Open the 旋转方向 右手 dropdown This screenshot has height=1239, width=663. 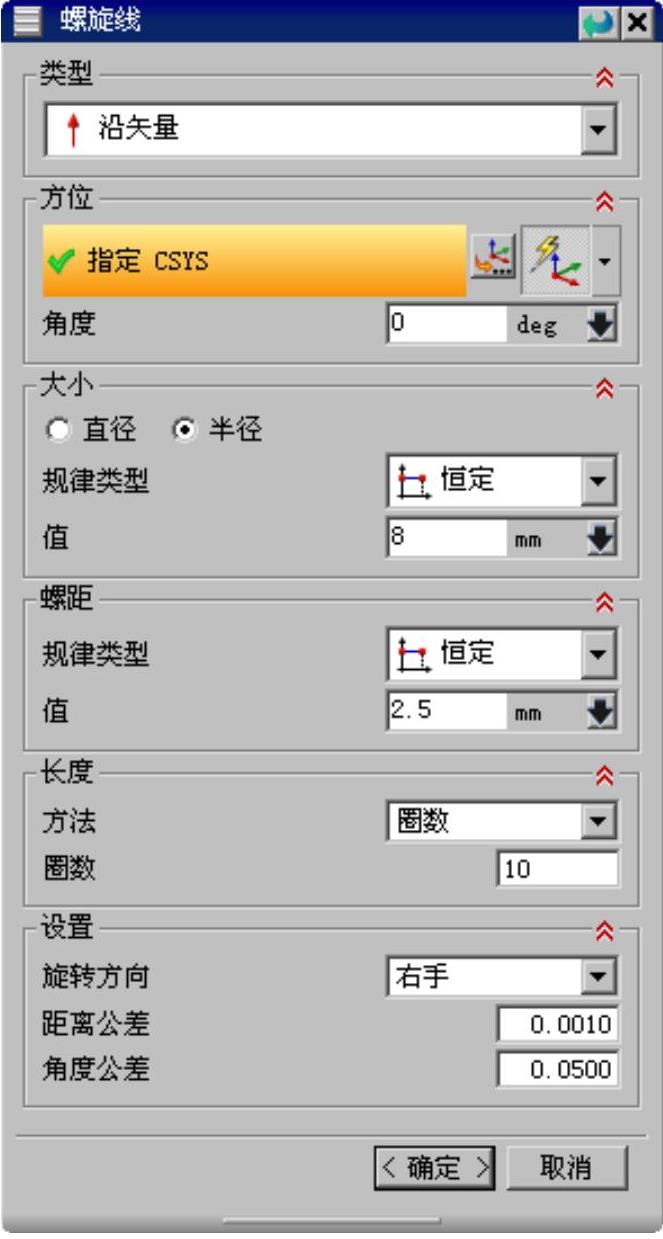pyautogui.click(x=598, y=977)
